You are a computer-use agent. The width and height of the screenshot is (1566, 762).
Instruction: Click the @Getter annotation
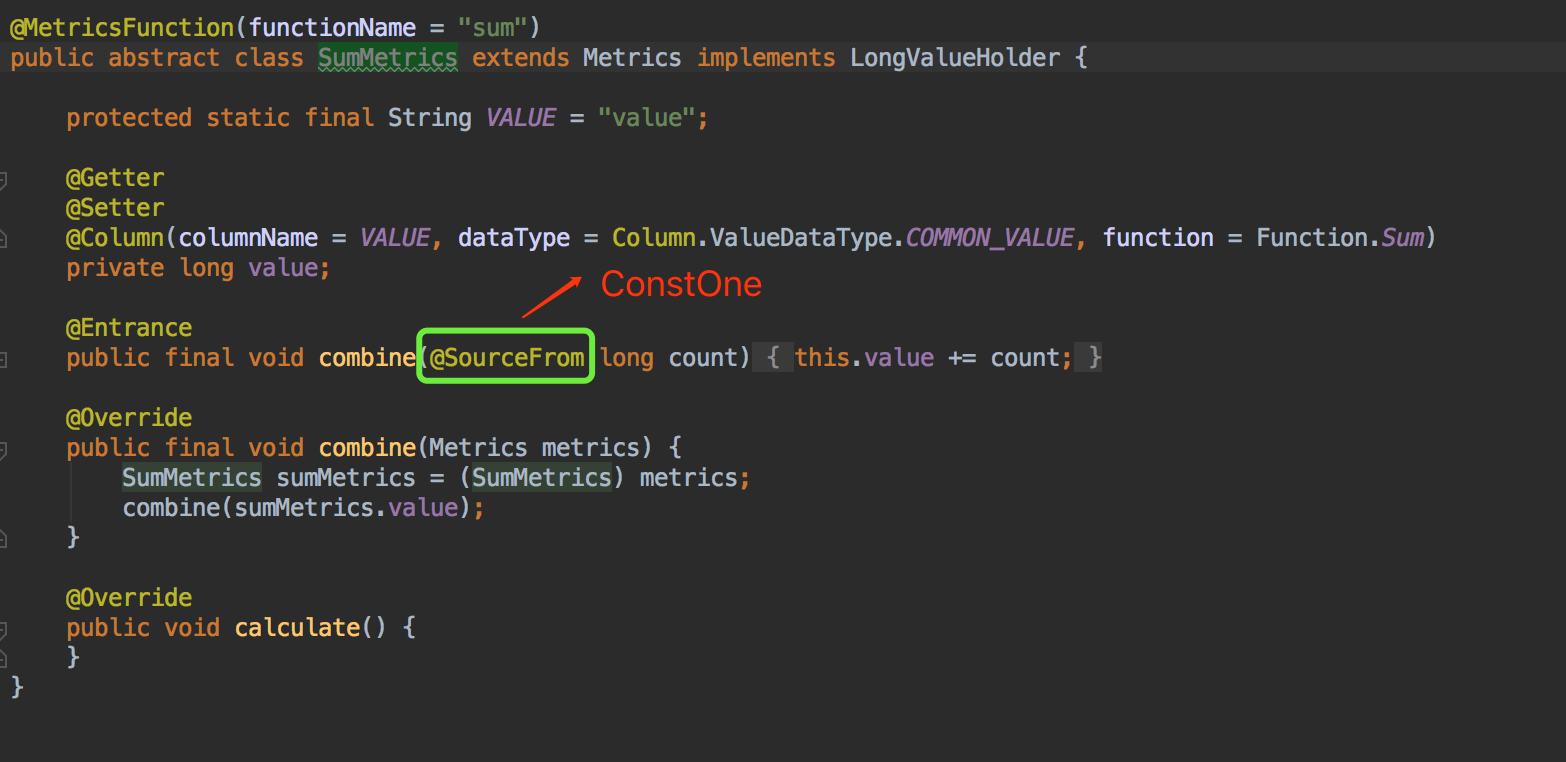pos(115,177)
